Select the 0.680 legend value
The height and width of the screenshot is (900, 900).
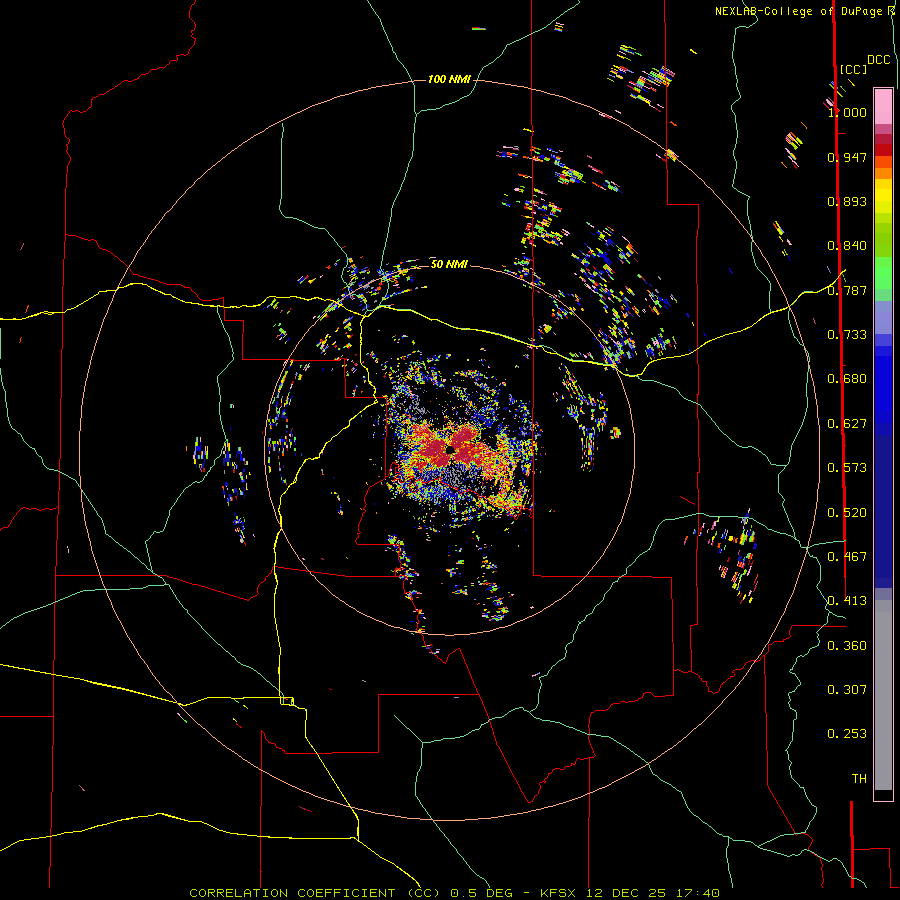847,379
